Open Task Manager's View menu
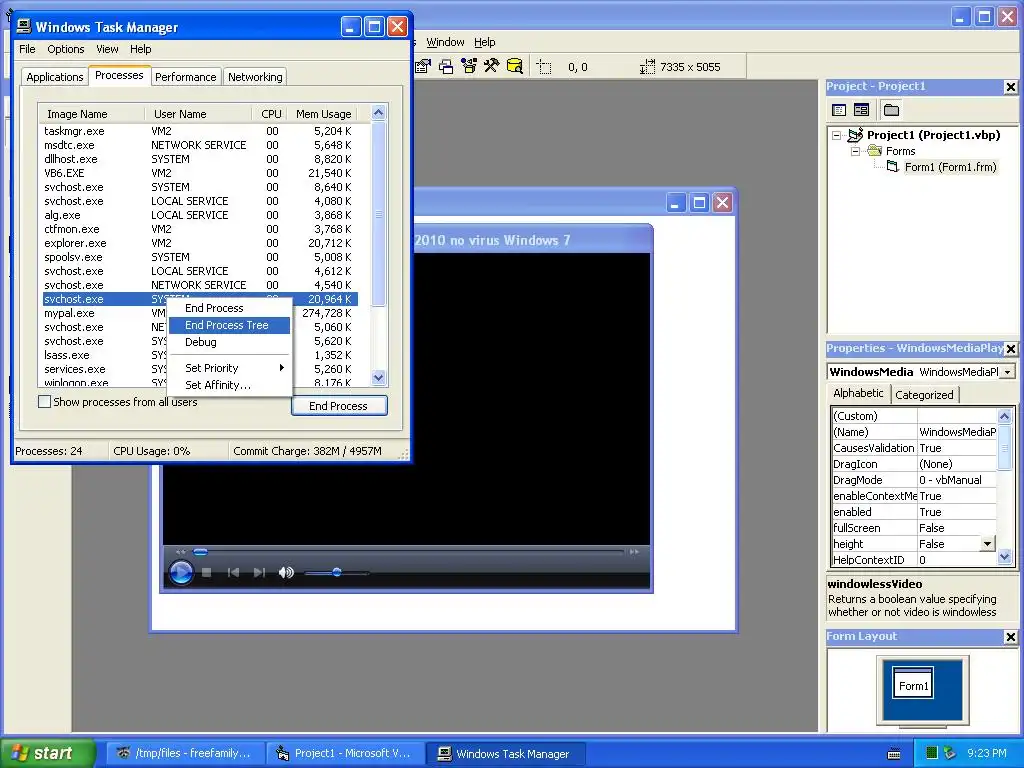Screen dimensions: 1024x768 click(x=107, y=49)
